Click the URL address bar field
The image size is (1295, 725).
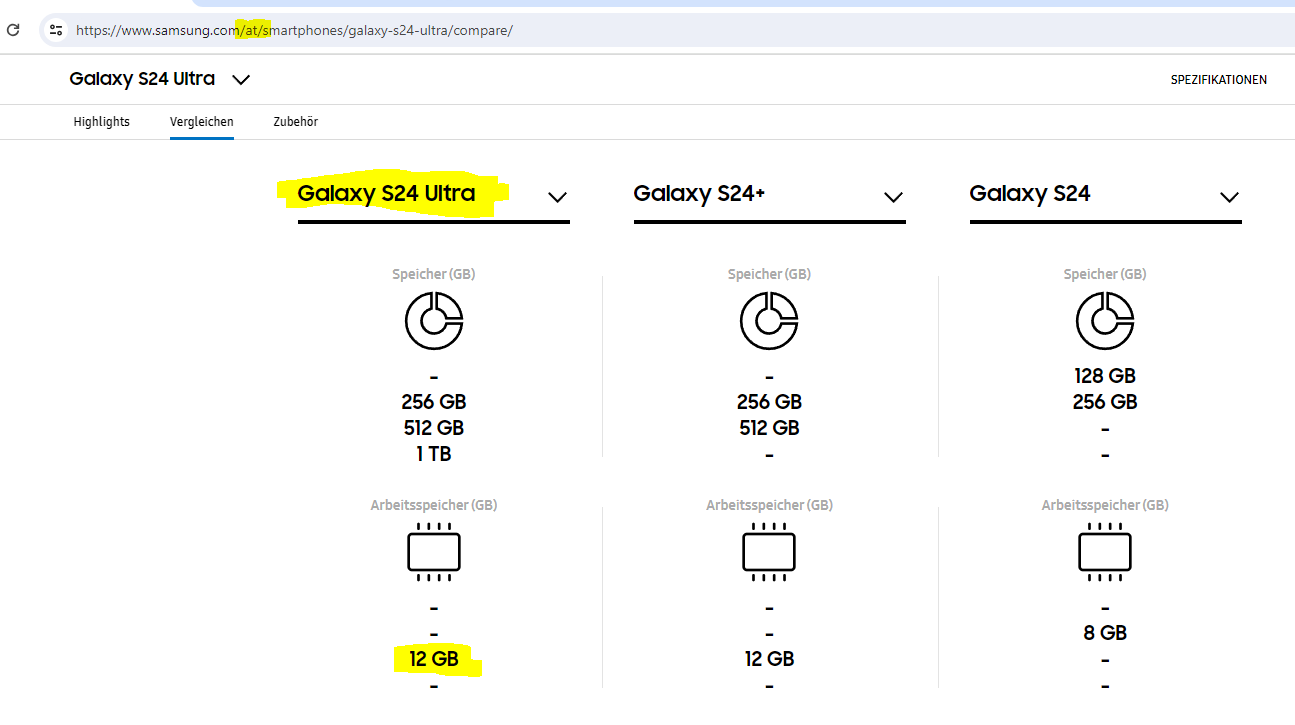coord(600,30)
